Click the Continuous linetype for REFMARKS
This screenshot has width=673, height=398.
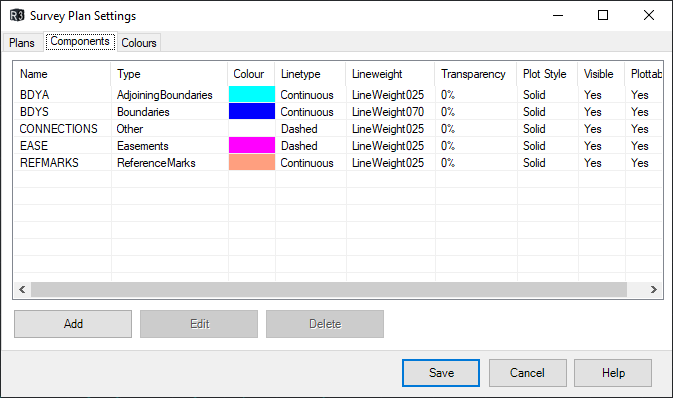coord(307,163)
